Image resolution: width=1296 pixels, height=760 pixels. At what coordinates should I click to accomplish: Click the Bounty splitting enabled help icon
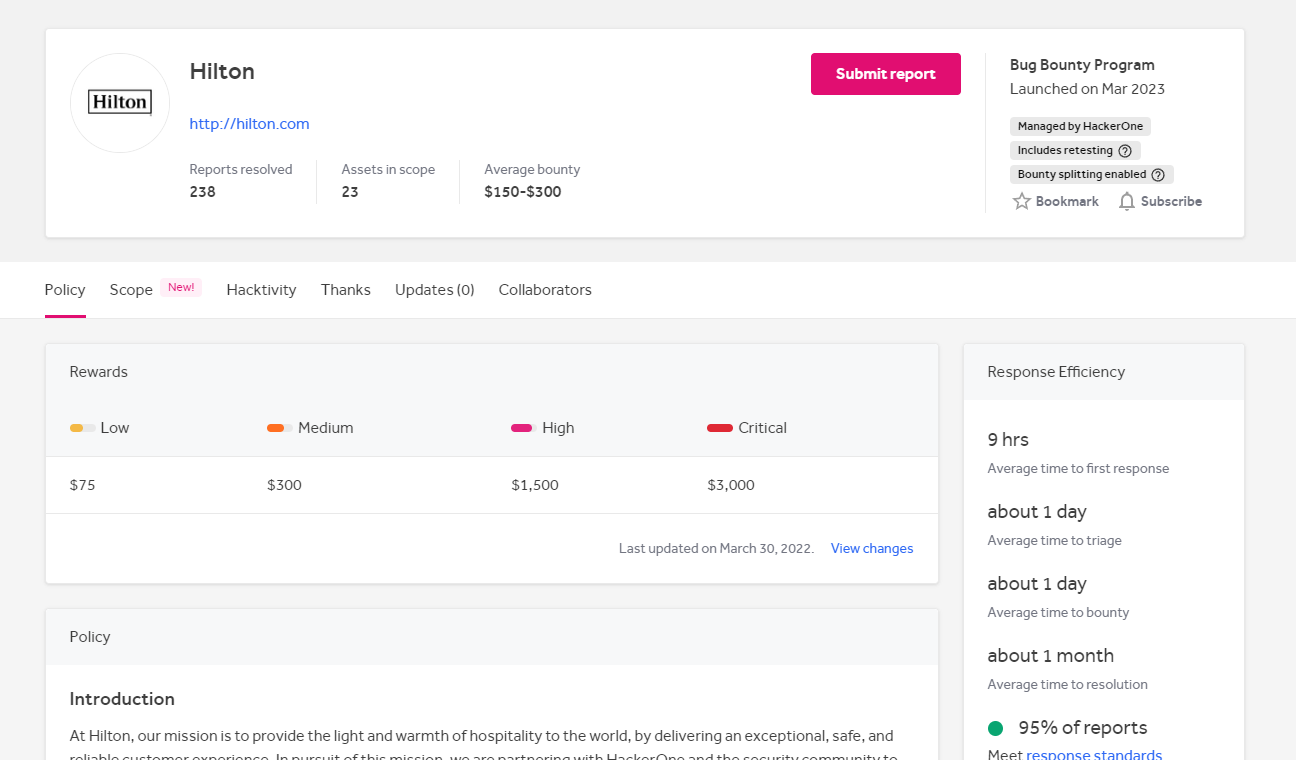[x=1158, y=174]
